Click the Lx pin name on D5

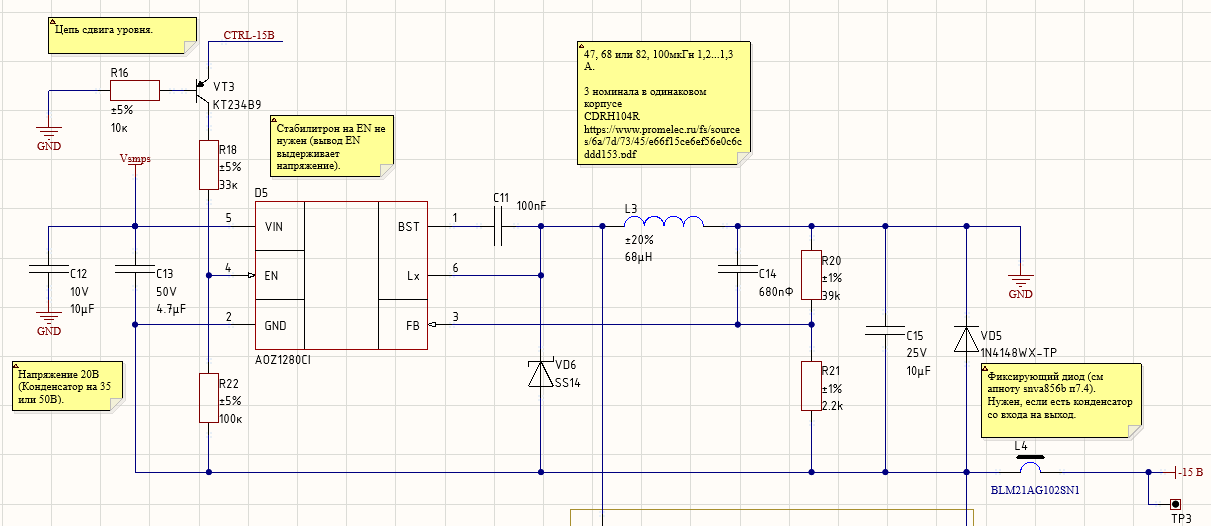(413, 276)
